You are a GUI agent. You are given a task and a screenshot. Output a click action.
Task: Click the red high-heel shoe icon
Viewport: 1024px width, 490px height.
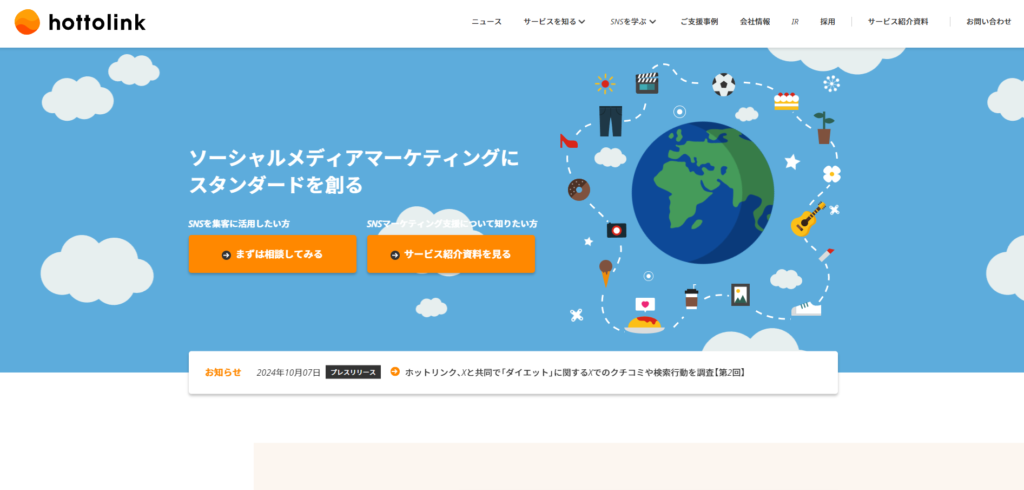(568, 140)
